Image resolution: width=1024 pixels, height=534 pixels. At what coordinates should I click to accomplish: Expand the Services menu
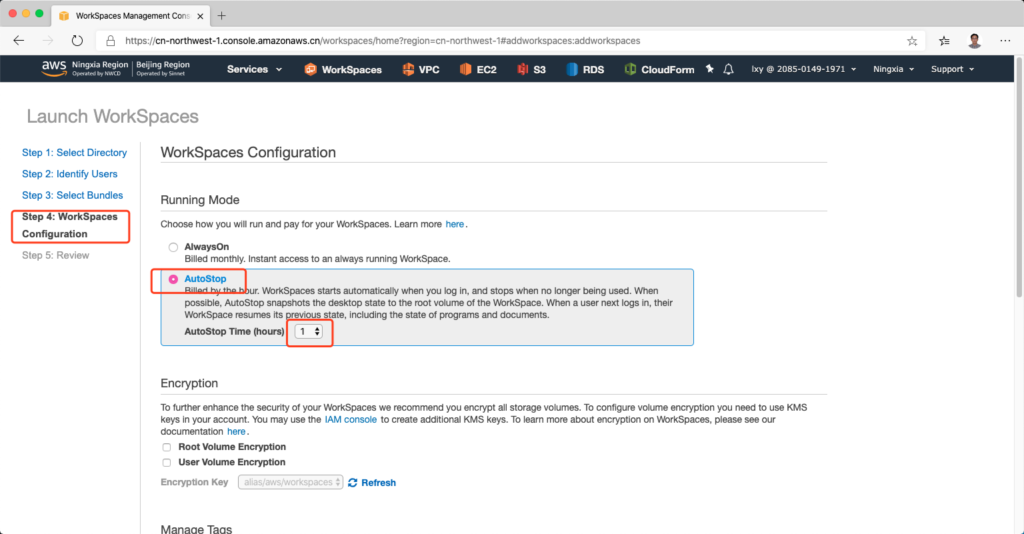pyautogui.click(x=254, y=69)
